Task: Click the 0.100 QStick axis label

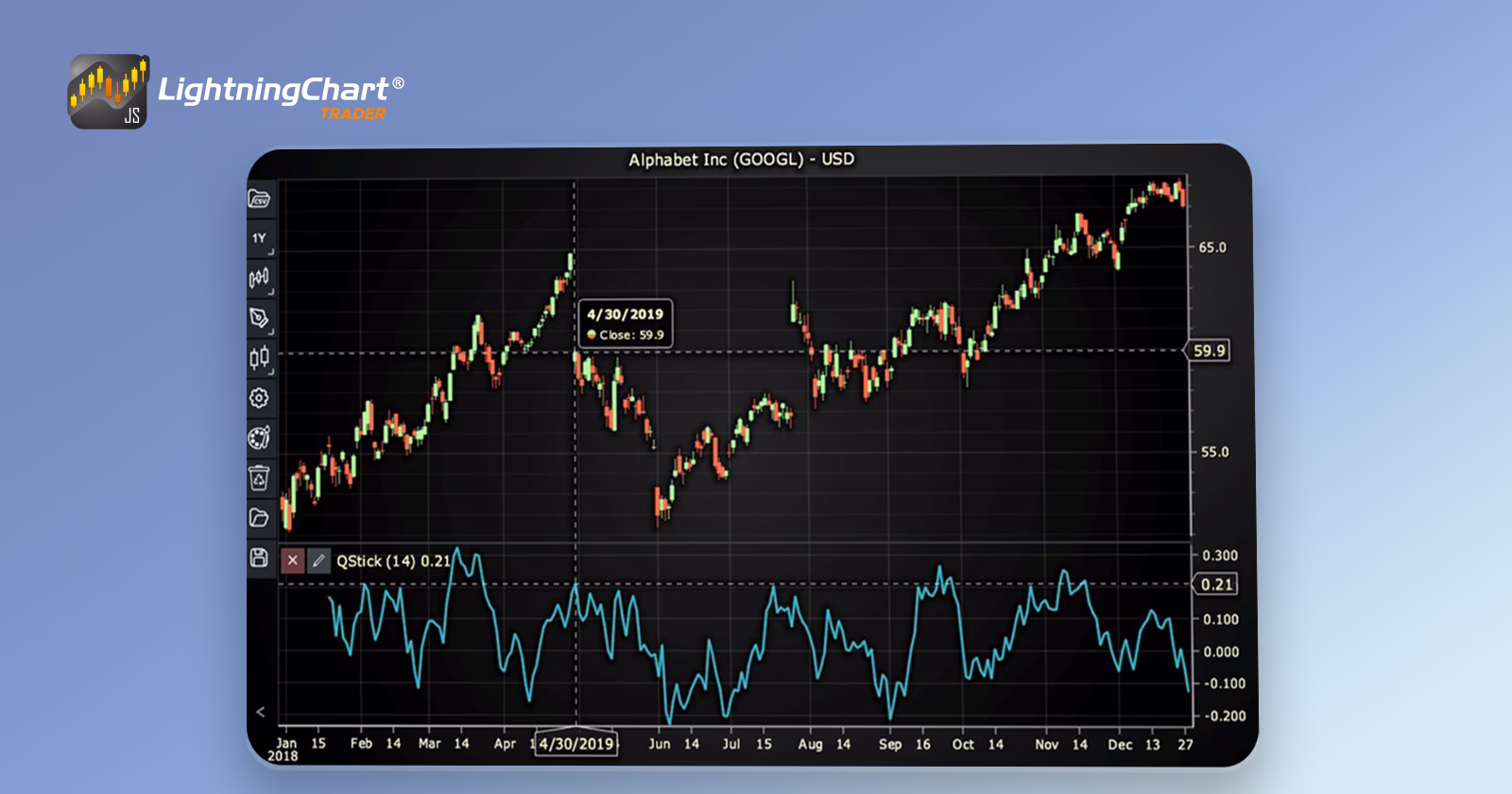Action: click(1220, 619)
